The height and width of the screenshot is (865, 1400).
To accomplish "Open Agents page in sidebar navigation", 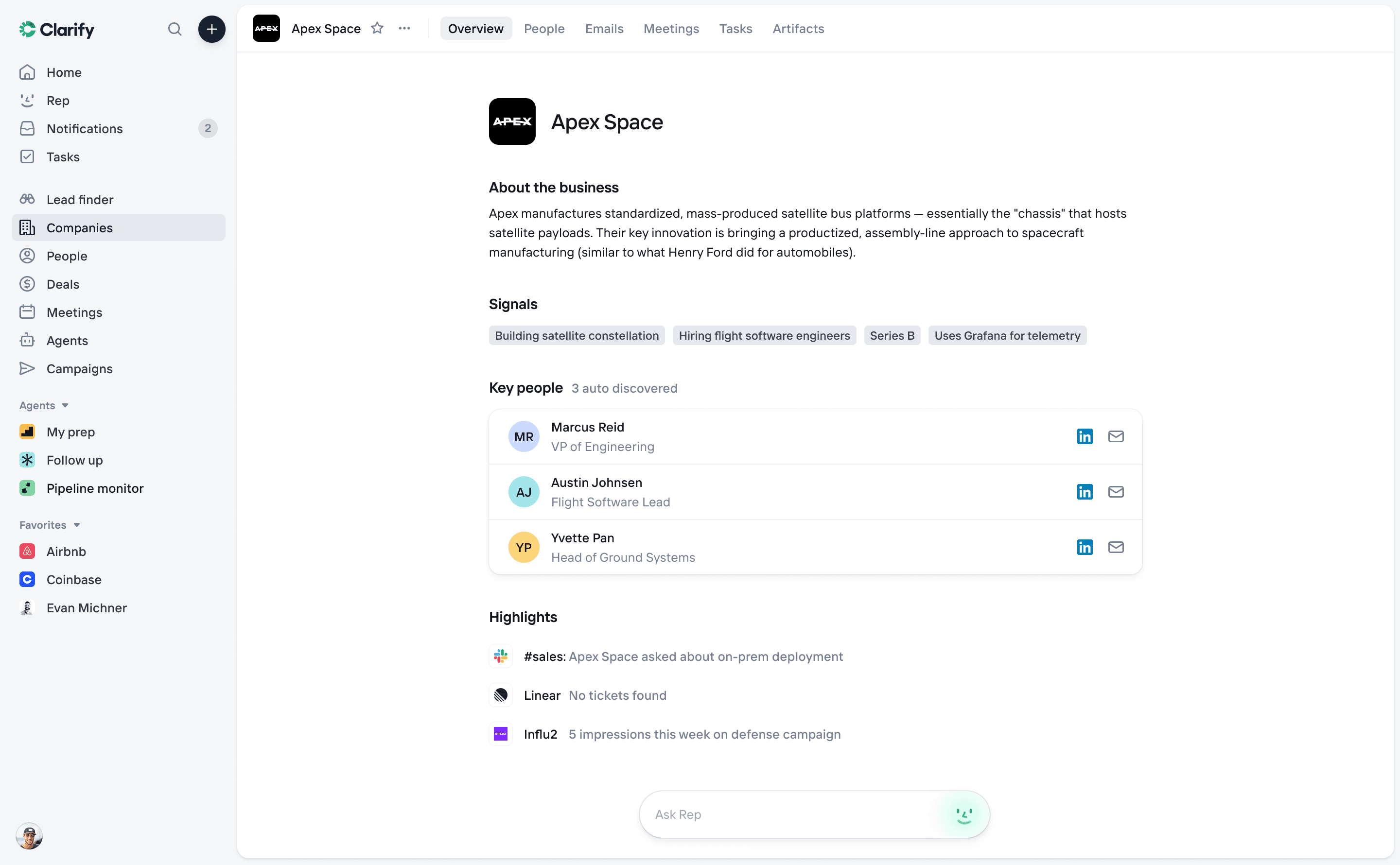I will click(x=119, y=340).
